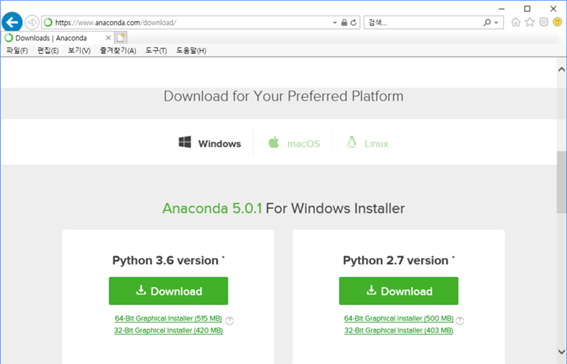Open the Home page icon

(x=516, y=22)
